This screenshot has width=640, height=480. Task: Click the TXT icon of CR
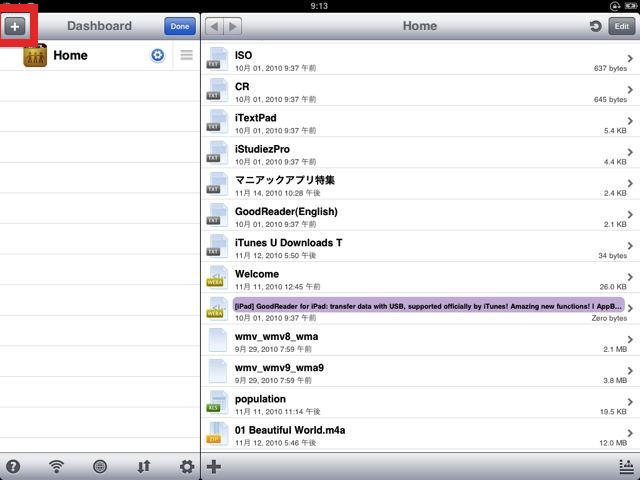click(x=217, y=90)
